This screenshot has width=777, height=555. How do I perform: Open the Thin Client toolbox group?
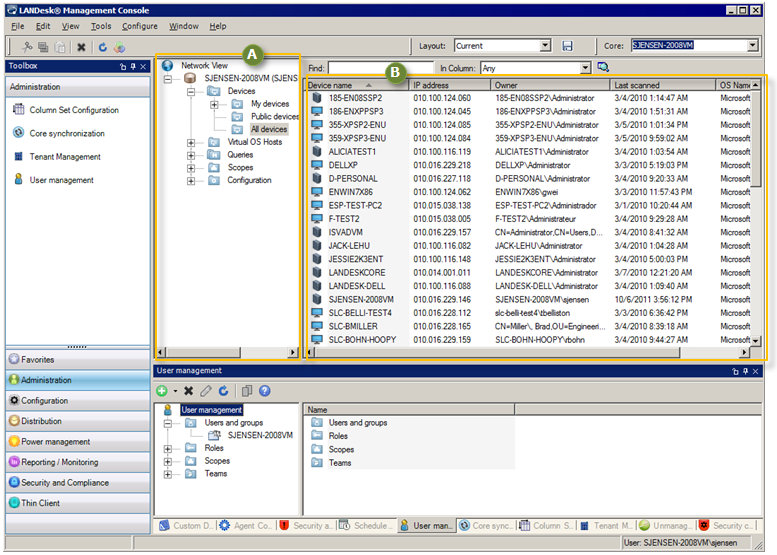pos(78,502)
